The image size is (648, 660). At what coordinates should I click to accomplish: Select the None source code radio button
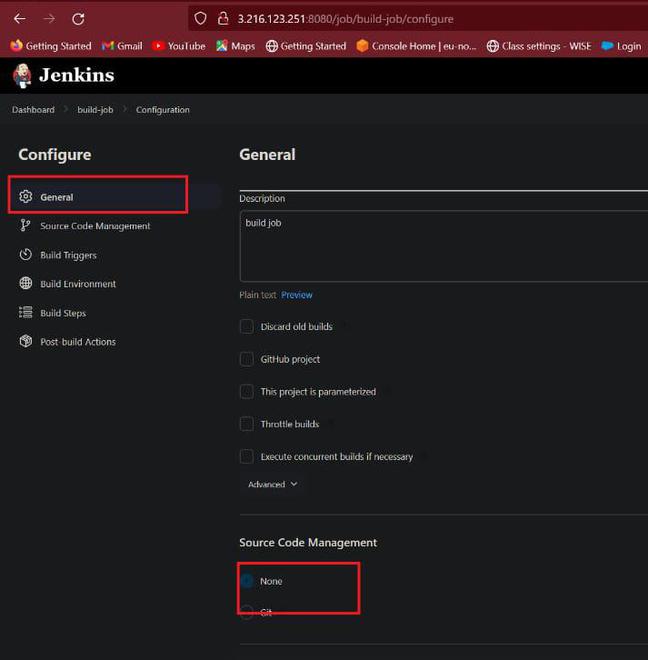(x=247, y=581)
